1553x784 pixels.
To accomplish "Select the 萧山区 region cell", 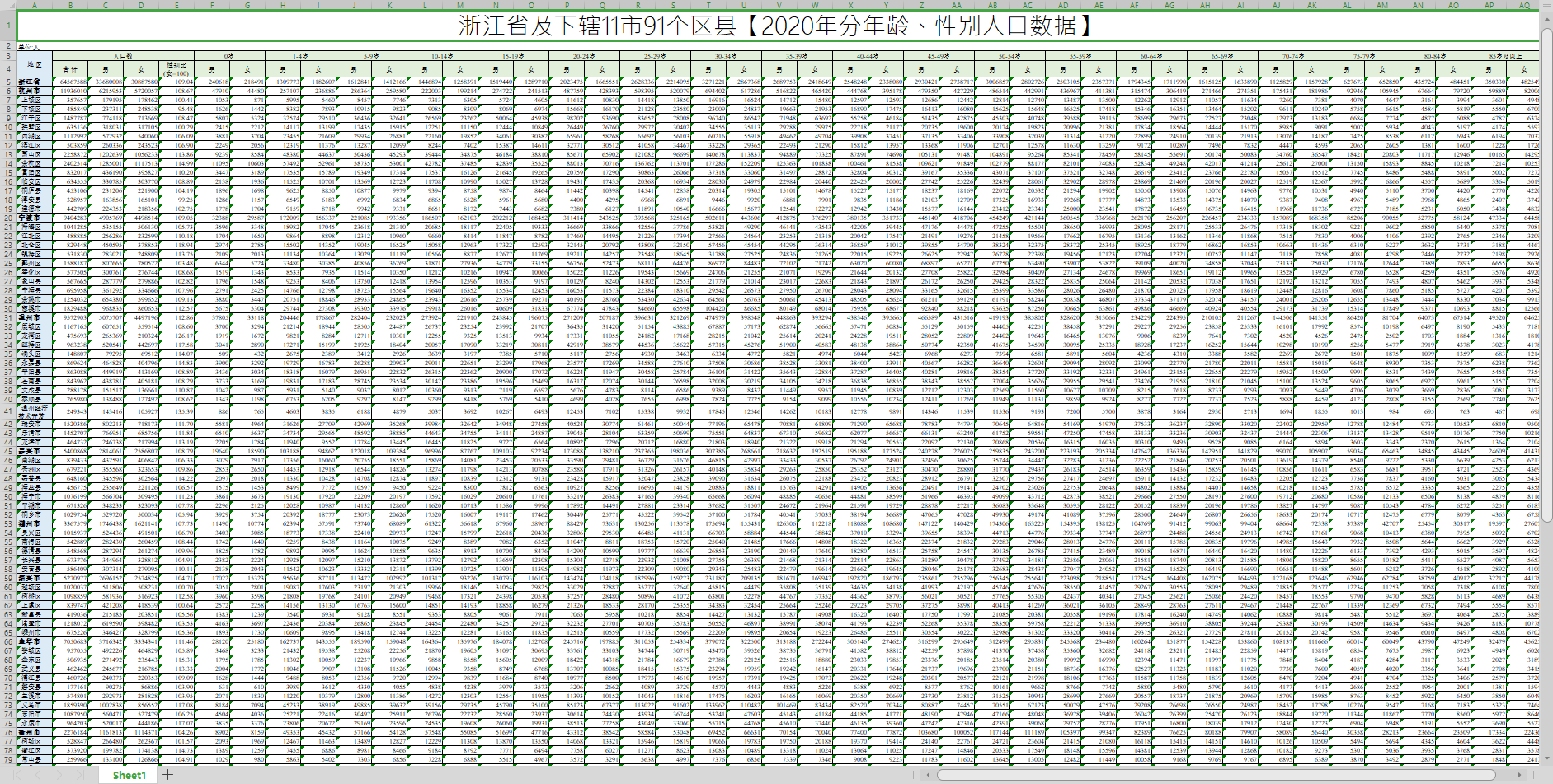I will pyautogui.click(x=34, y=154).
